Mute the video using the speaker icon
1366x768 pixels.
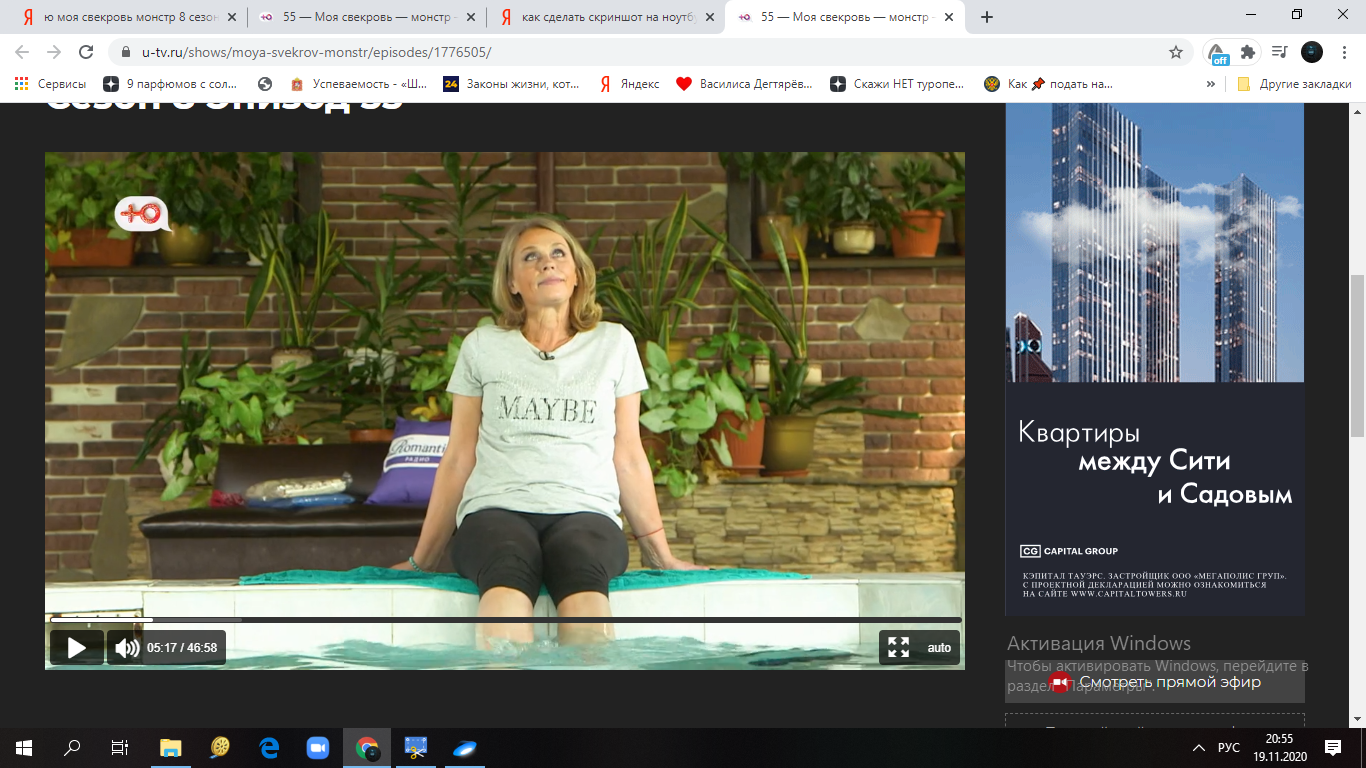[x=127, y=647]
